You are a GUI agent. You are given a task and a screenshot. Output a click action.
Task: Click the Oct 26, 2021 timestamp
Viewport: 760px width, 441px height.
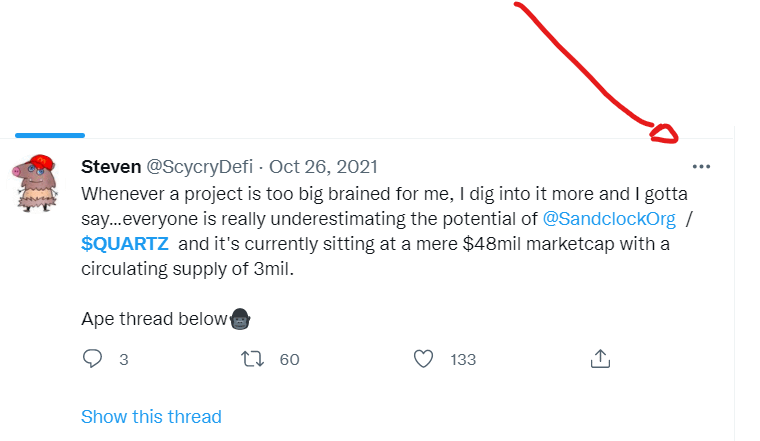pos(323,166)
